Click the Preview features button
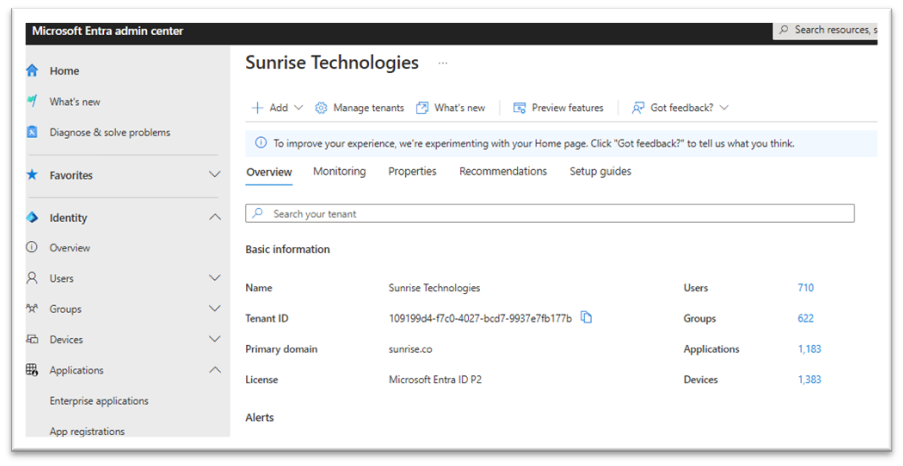Screen dimensions: 903x466 tap(558, 108)
